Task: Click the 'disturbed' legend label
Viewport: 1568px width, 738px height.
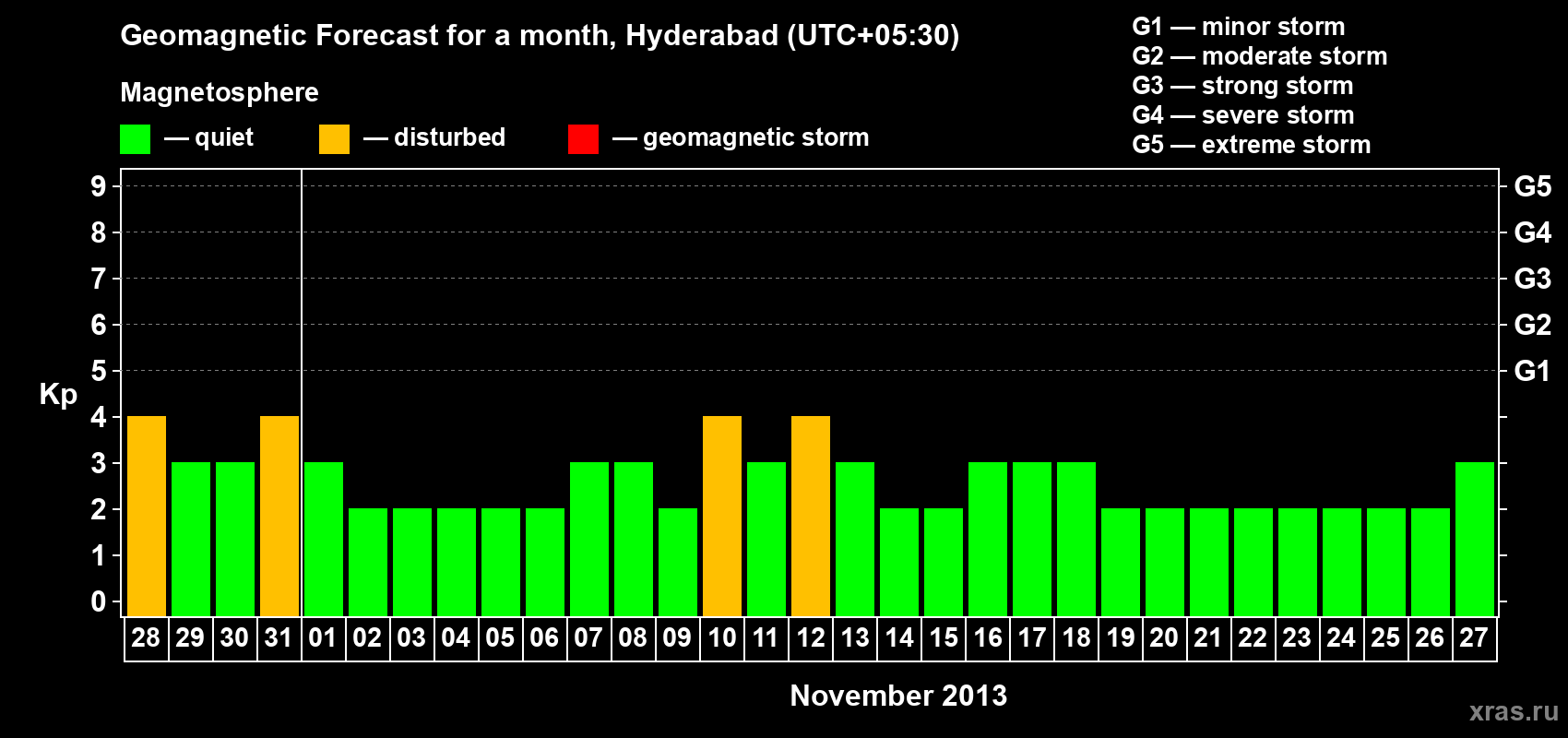Action: (x=449, y=137)
